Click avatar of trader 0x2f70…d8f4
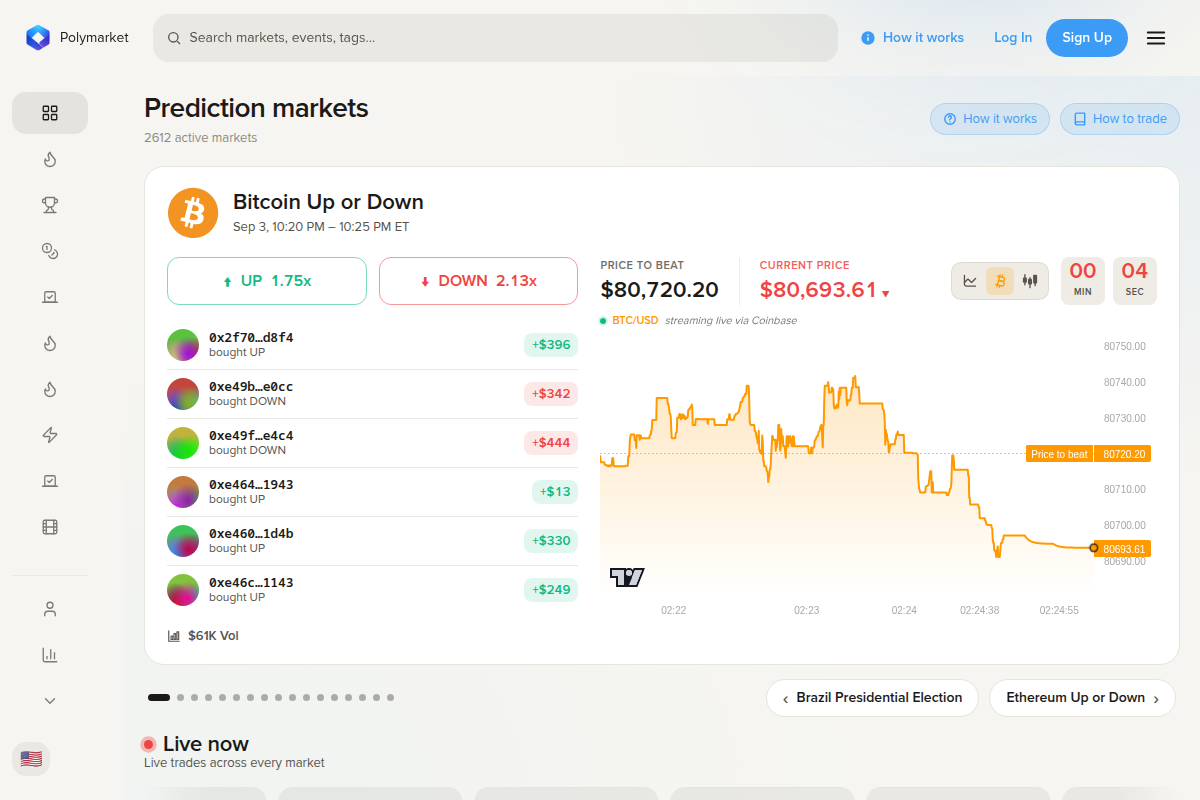The image size is (1200, 800). click(x=183, y=345)
